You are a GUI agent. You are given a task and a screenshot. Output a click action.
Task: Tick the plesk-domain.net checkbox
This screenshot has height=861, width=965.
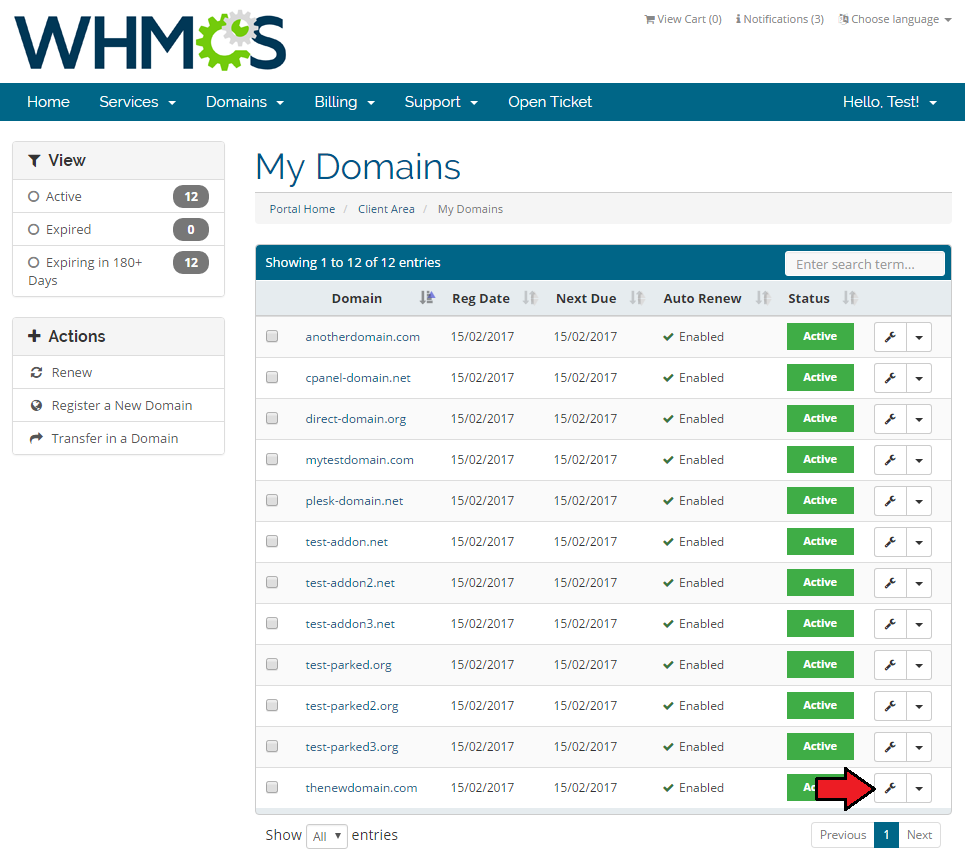pyautogui.click(x=272, y=500)
